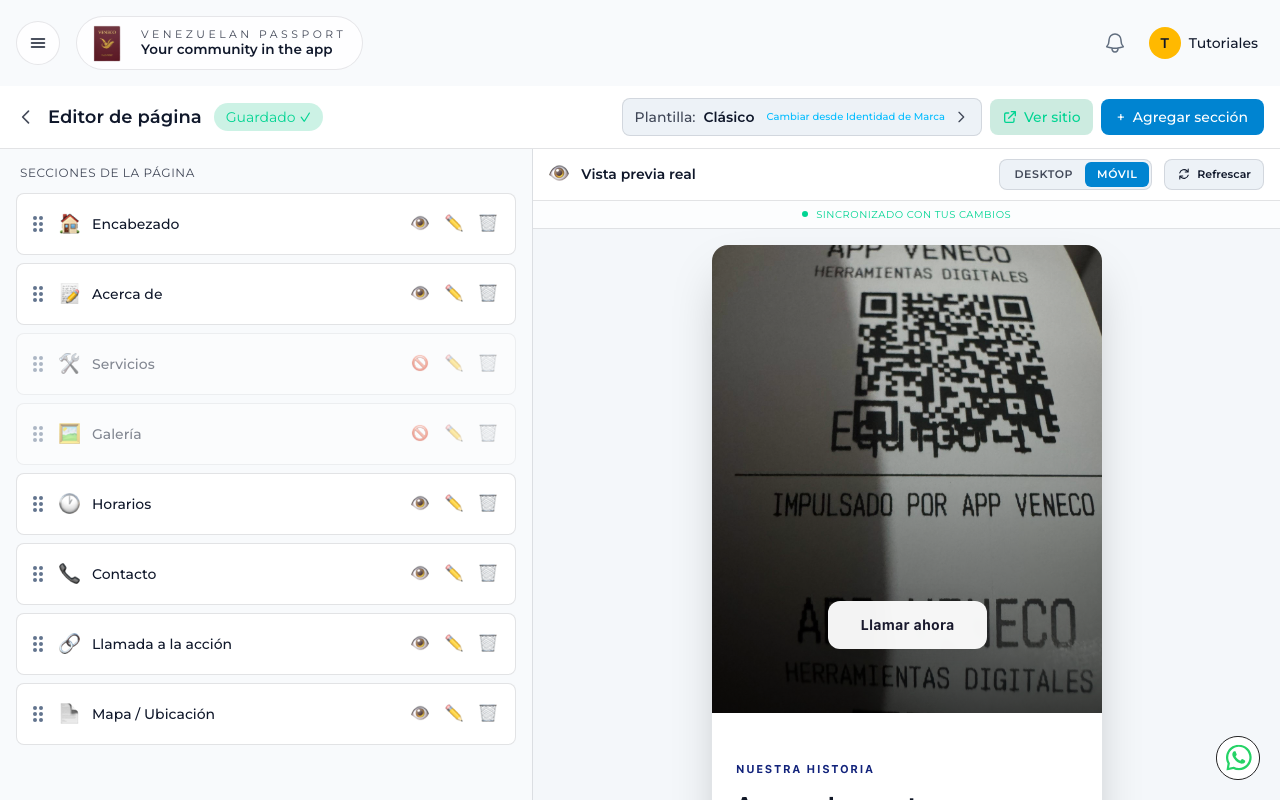Select the Galería row label
The image size is (1280, 800).
coord(116,434)
